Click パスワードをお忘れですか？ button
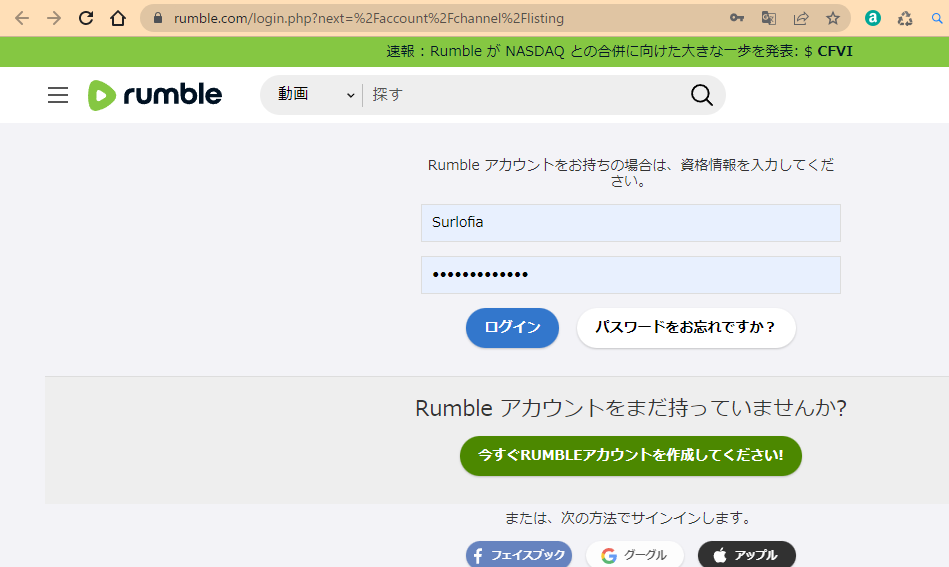This screenshot has height=567, width=949. [x=686, y=327]
